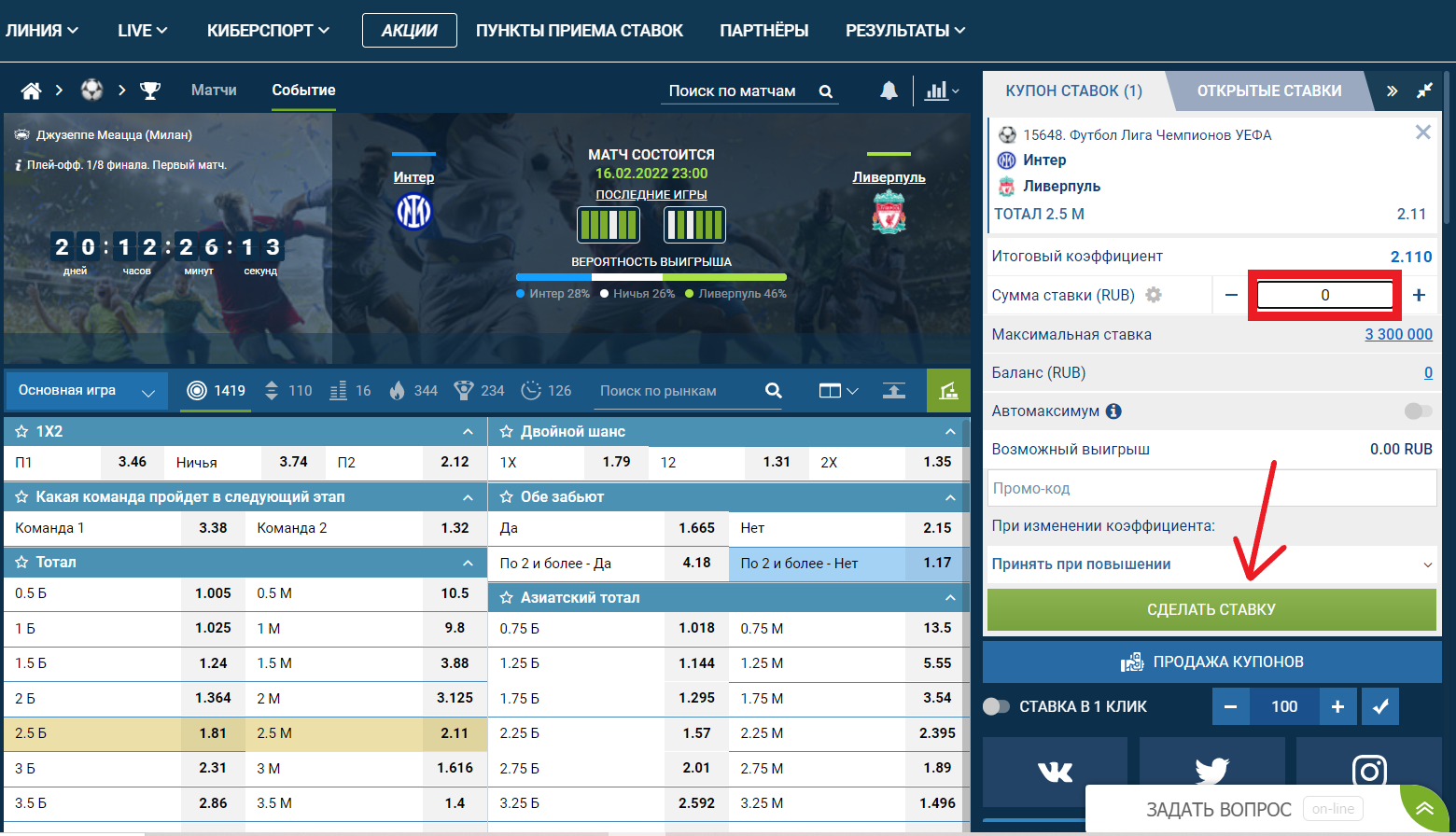Click the coupon panel pin/collapse icon

[x=1424, y=91]
